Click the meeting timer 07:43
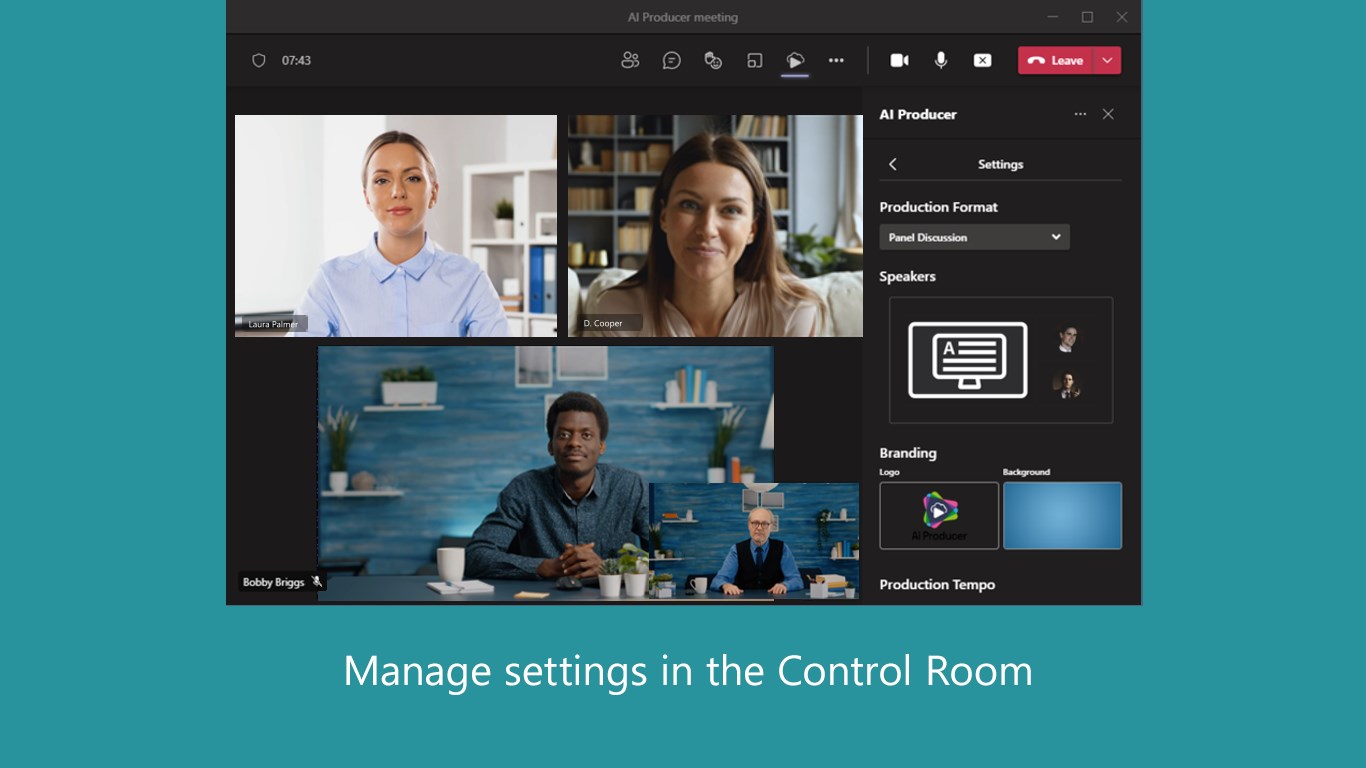Image resolution: width=1366 pixels, height=768 pixels. pos(296,60)
